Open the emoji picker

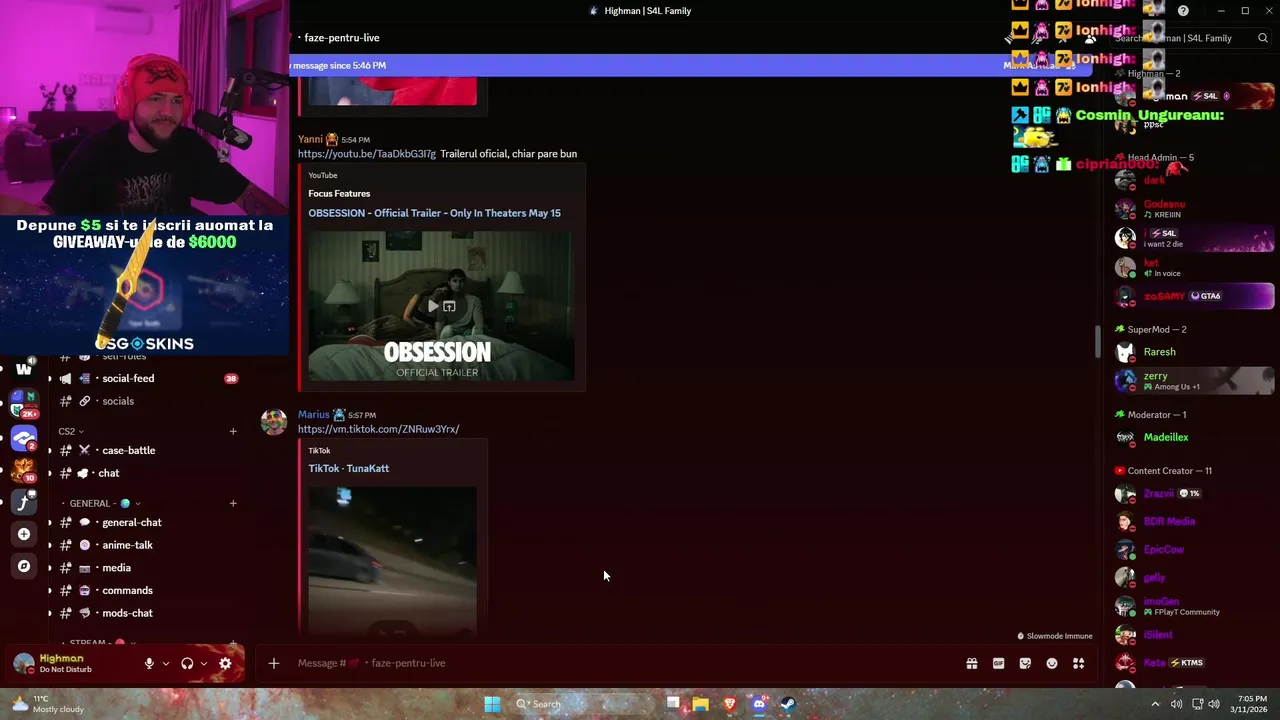coord(1052,663)
